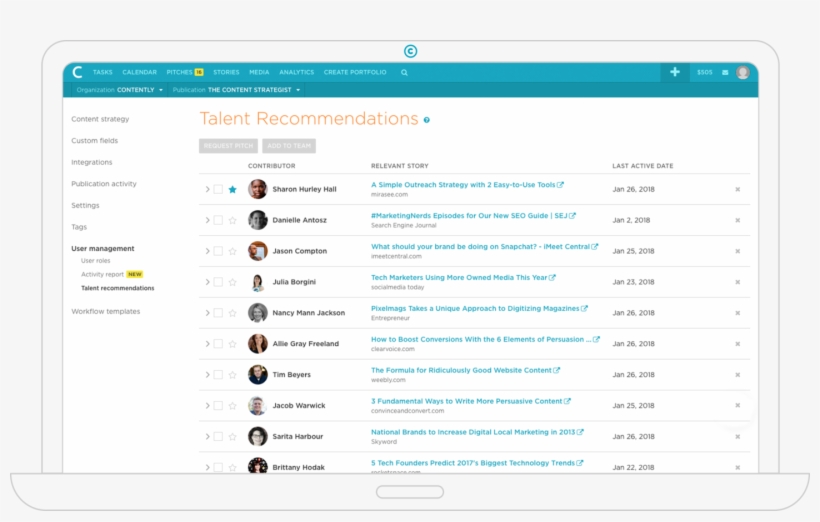820x522 pixels.
Task: Open 'Tech Marketers Using More Owned Media' link
Action: point(459,277)
